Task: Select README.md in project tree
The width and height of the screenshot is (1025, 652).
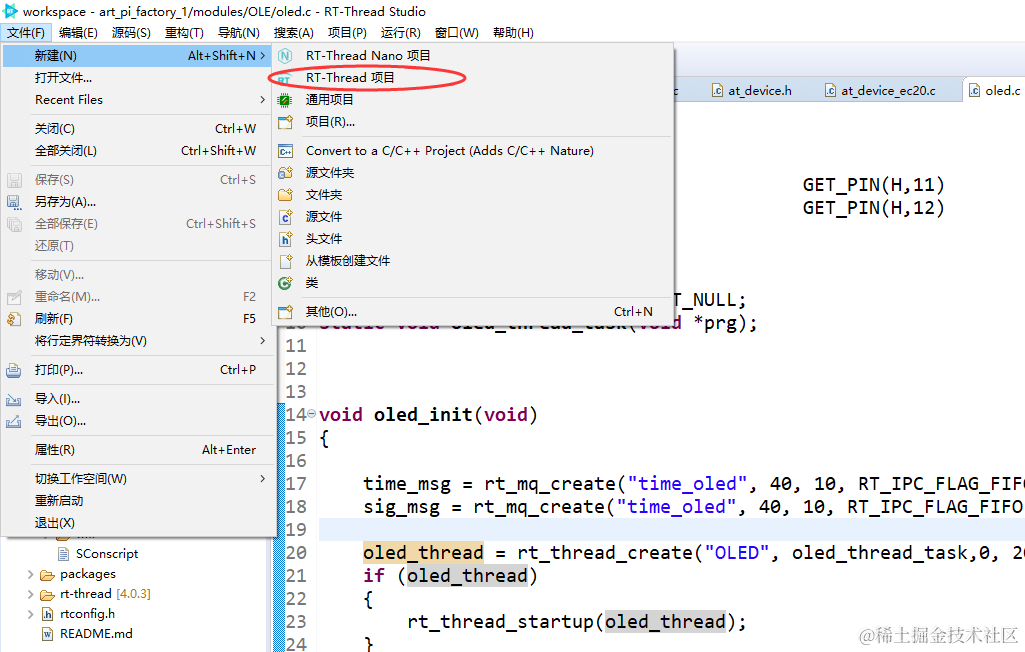Action: pos(96,634)
